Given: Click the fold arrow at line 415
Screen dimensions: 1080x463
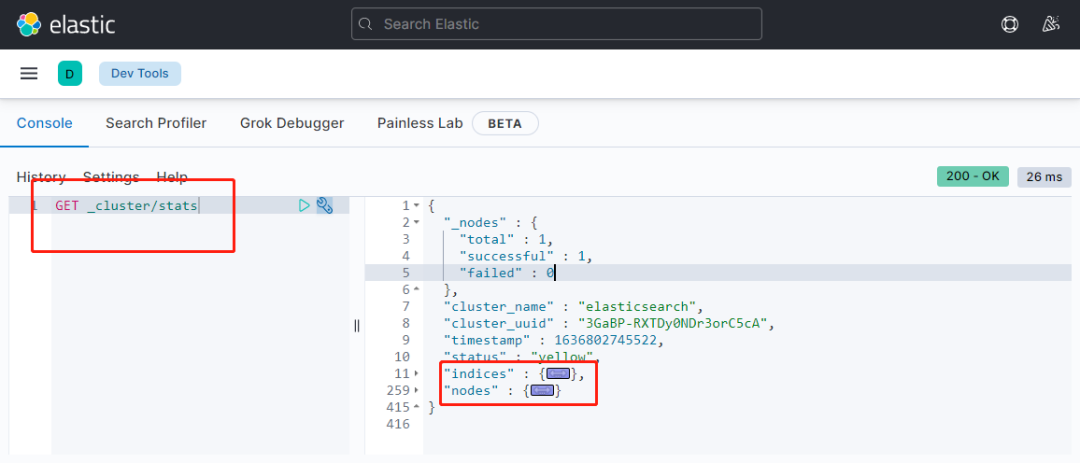Looking at the screenshot, I should (x=416, y=407).
